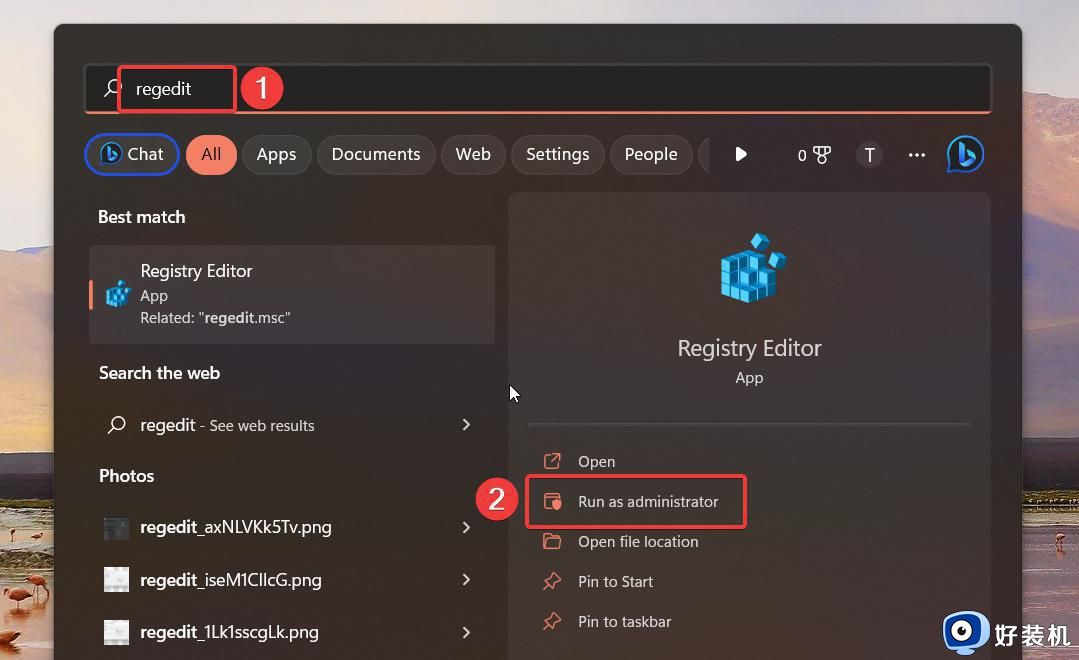
Task: Click the ellipsis for more search options
Action: [916, 154]
